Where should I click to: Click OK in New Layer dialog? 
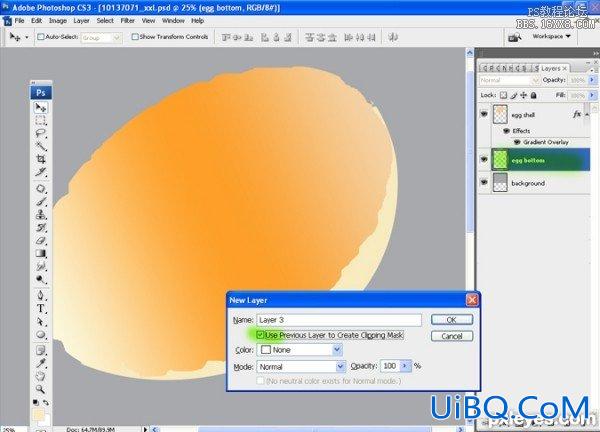(x=452, y=320)
